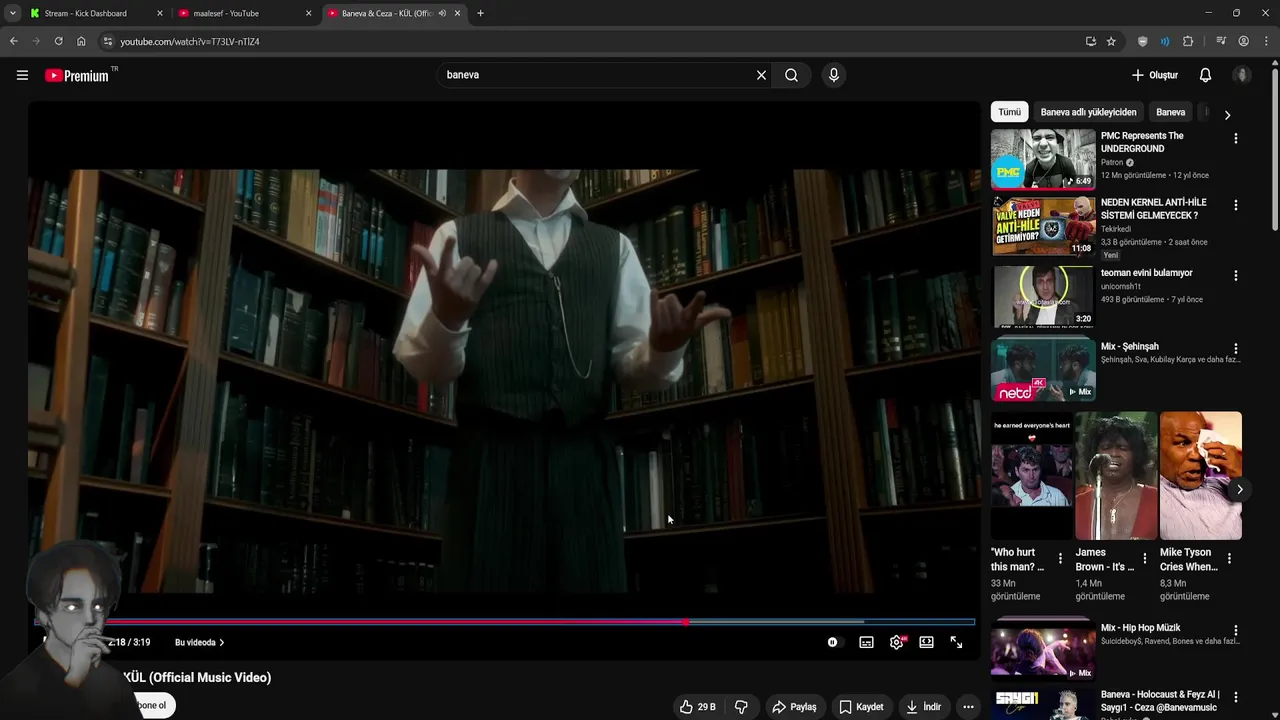Clear the search text with X
This screenshot has height=720, width=1280.
[x=761, y=75]
